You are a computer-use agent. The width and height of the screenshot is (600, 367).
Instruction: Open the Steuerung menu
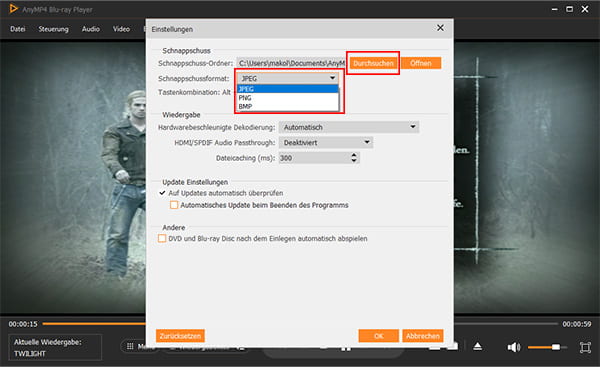(x=53, y=29)
